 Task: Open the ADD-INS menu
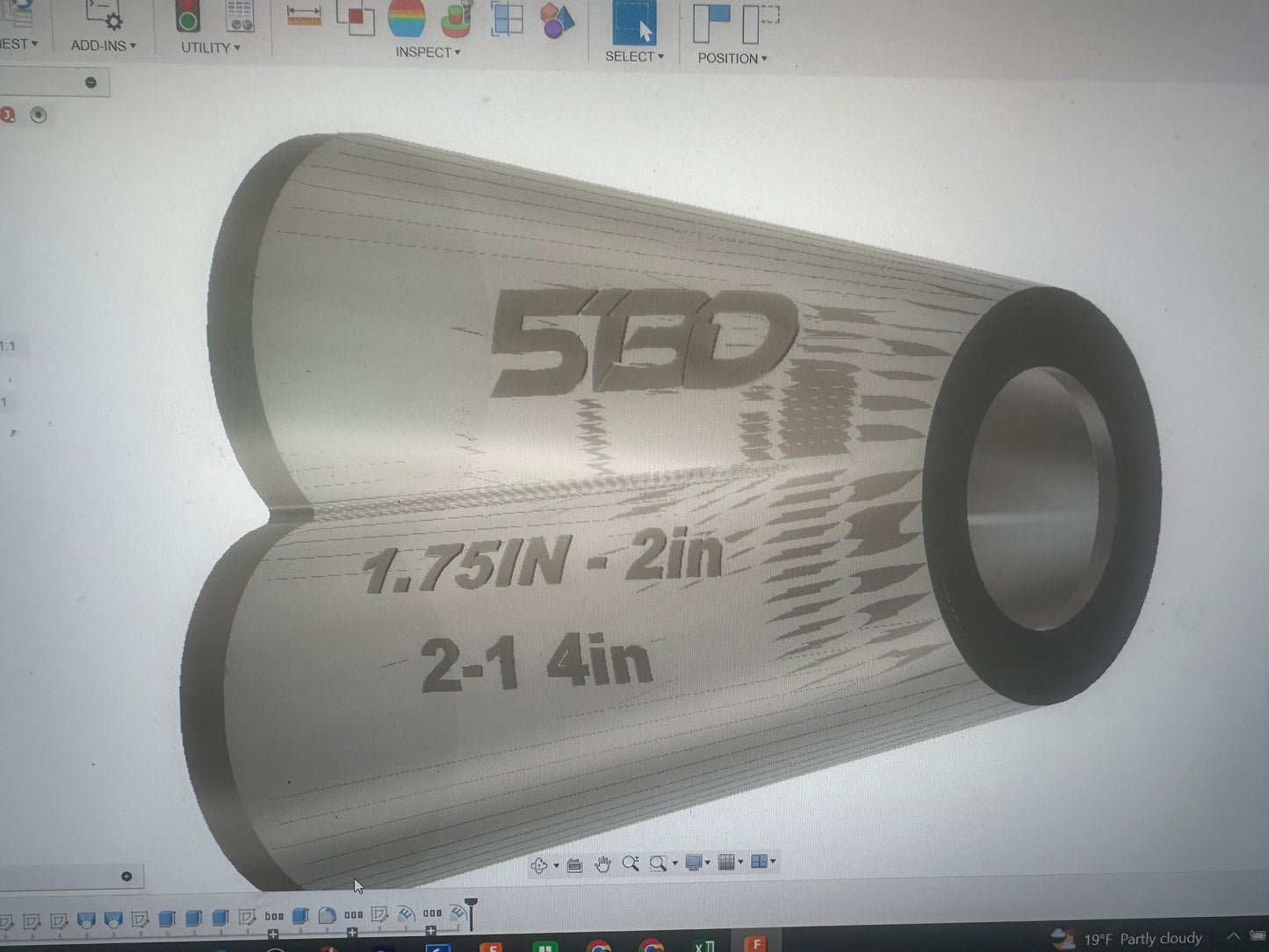(x=103, y=46)
